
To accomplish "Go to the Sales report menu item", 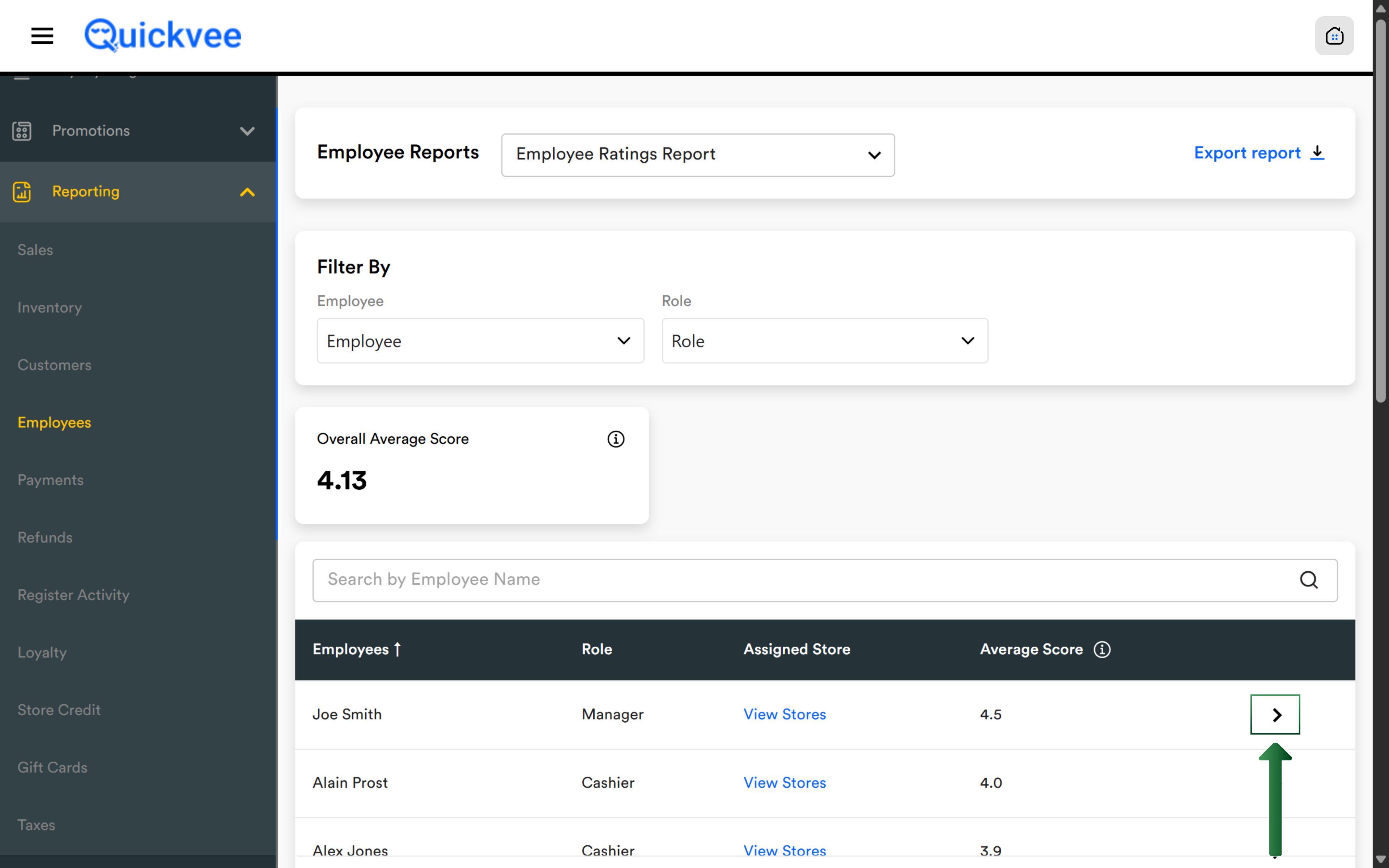I will tap(35, 250).
